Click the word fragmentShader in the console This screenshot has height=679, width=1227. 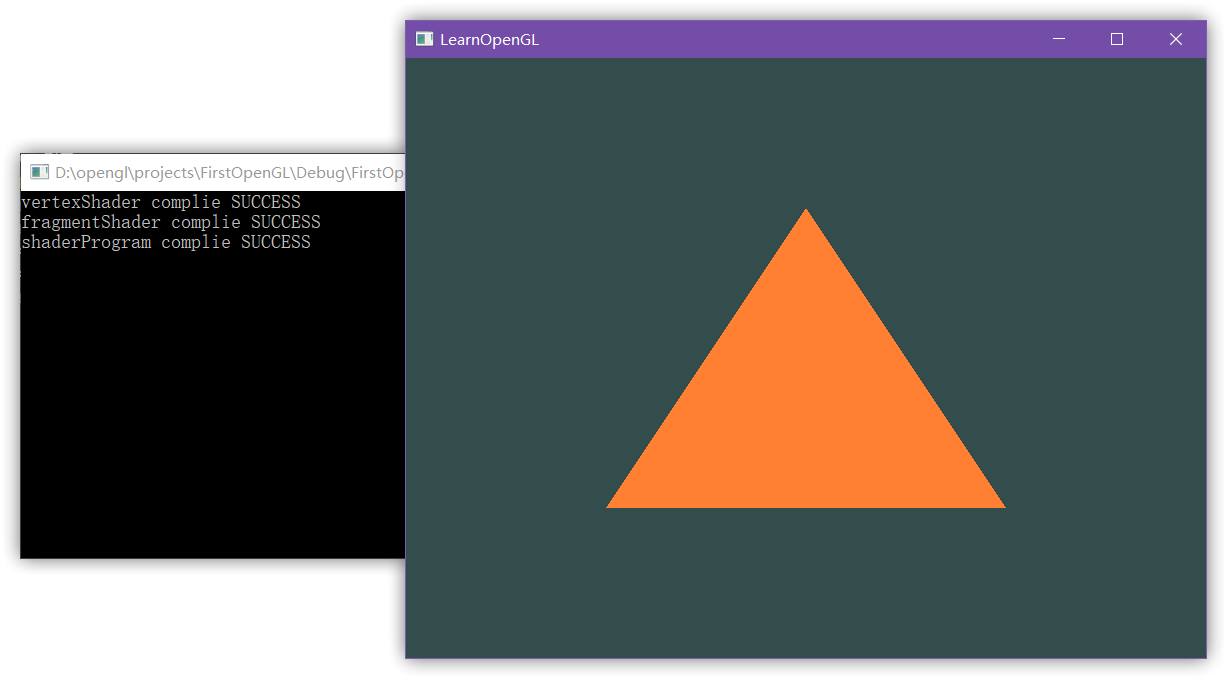click(x=90, y=222)
